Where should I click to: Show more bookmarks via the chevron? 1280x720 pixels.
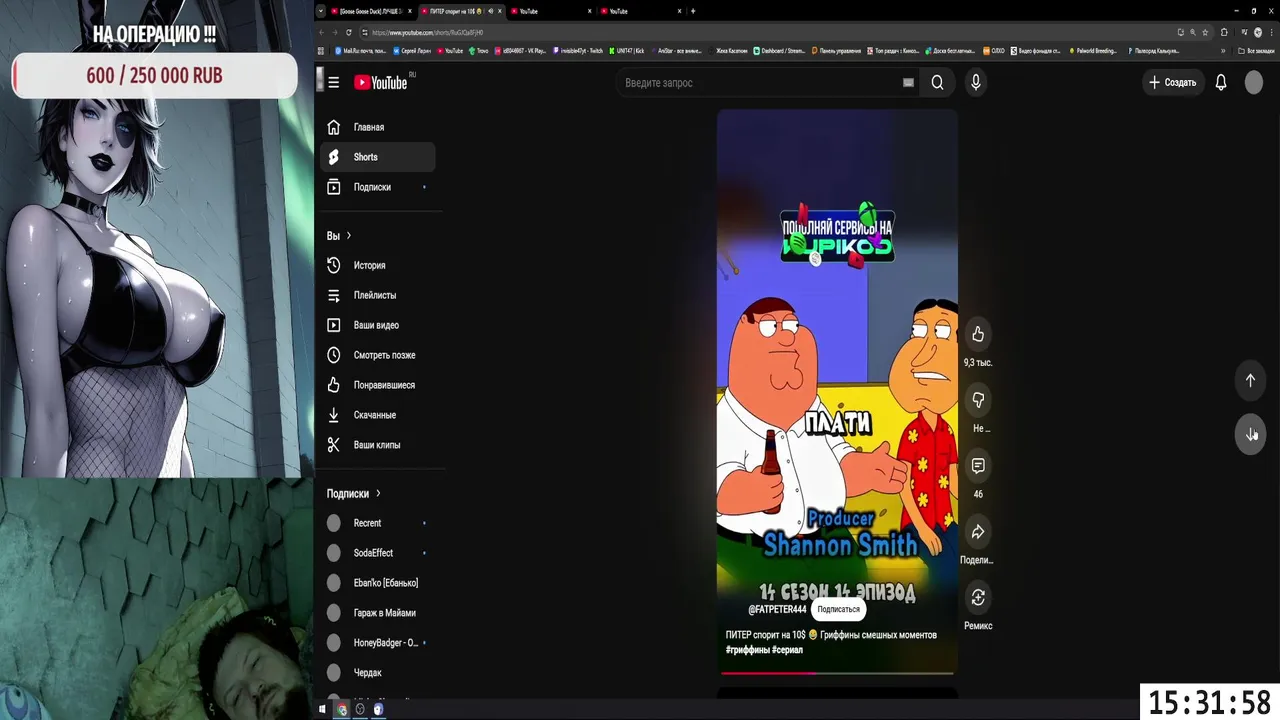coord(1222,50)
